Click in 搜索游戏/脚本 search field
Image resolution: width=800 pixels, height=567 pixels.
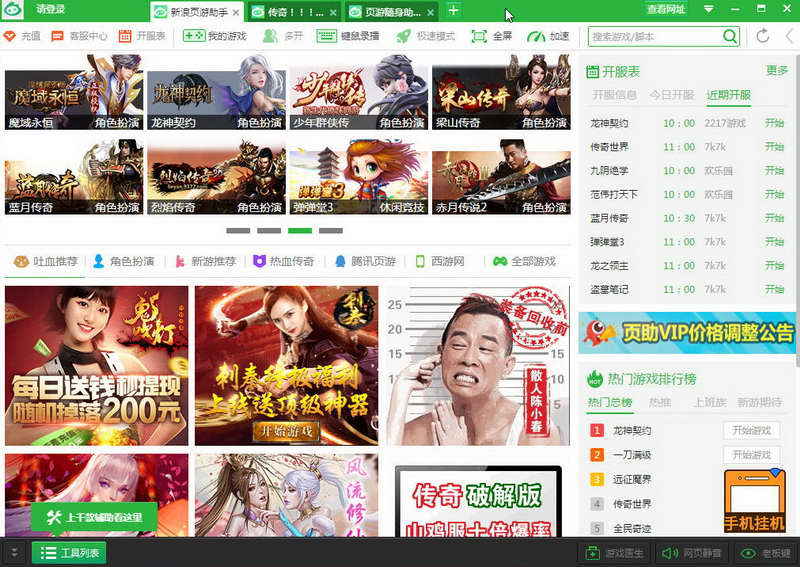click(x=656, y=37)
